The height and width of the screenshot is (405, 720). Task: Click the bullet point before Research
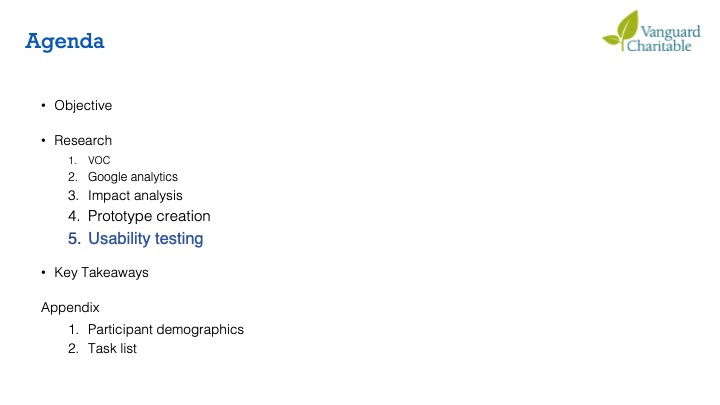[x=44, y=140]
